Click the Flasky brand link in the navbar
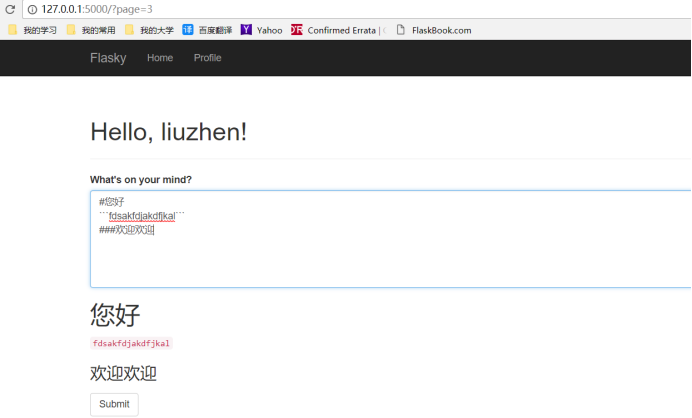This screenshot has height=418, width=692. [x=108, y=58]
